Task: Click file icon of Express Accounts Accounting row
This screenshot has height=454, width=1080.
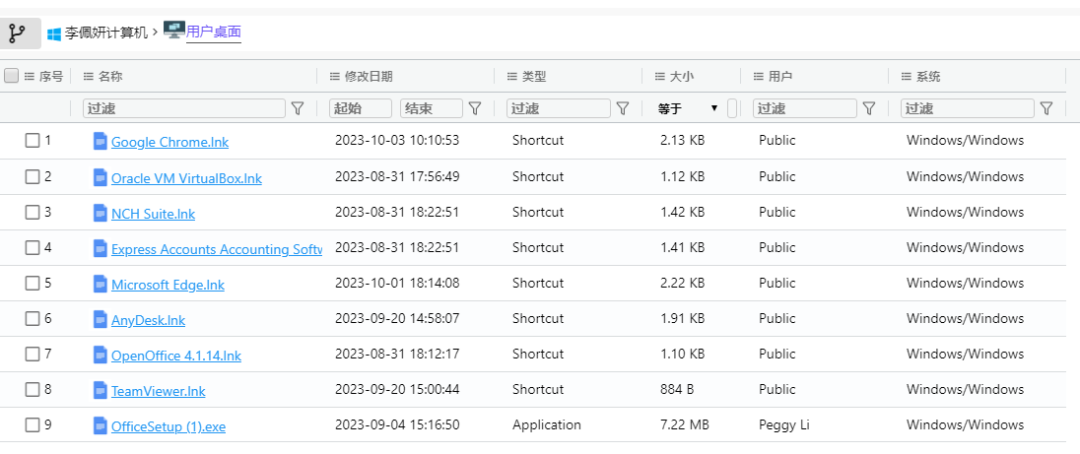Action: [x=101, y=248]
